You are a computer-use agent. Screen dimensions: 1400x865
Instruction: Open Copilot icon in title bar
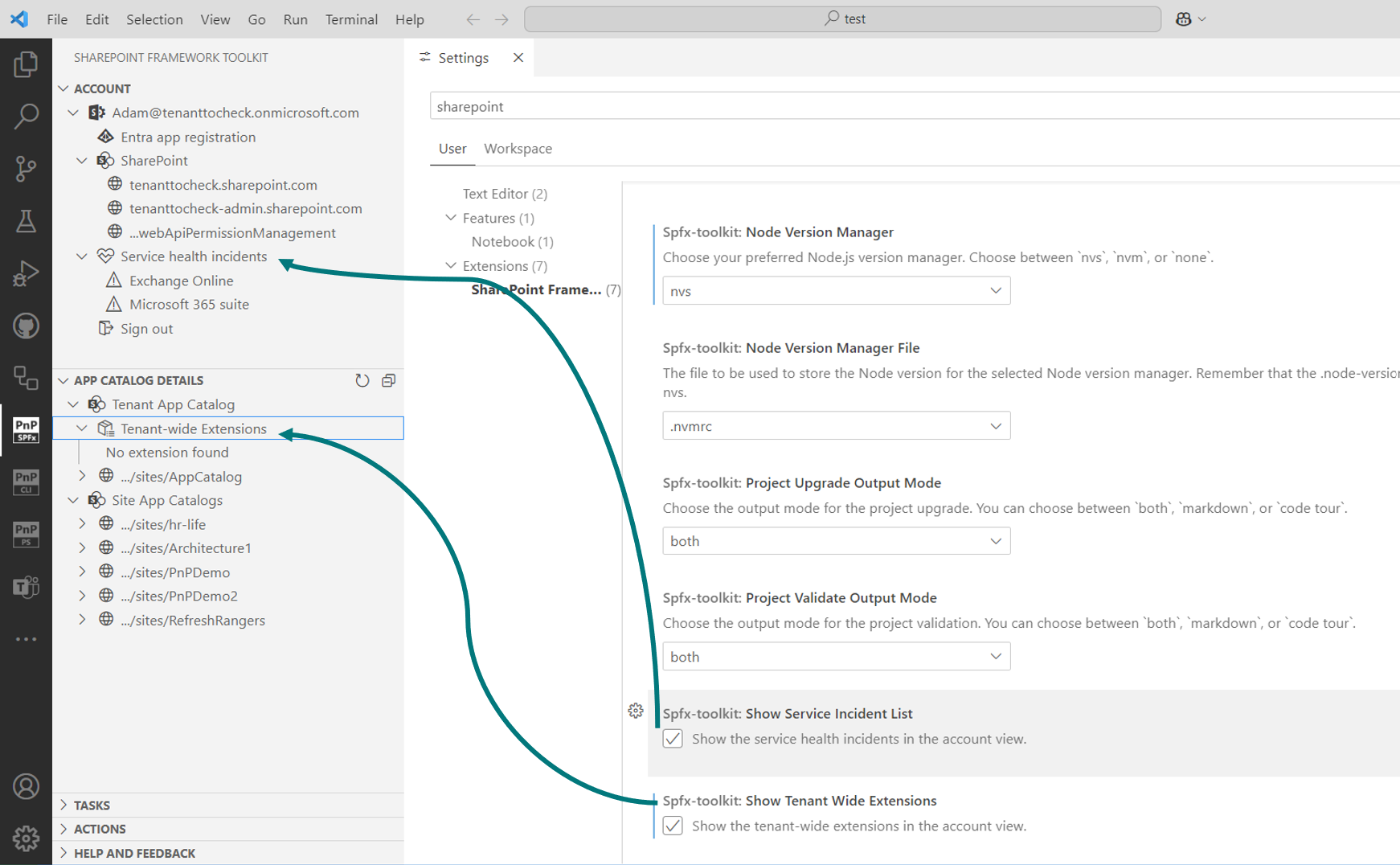pos(1183,19)
